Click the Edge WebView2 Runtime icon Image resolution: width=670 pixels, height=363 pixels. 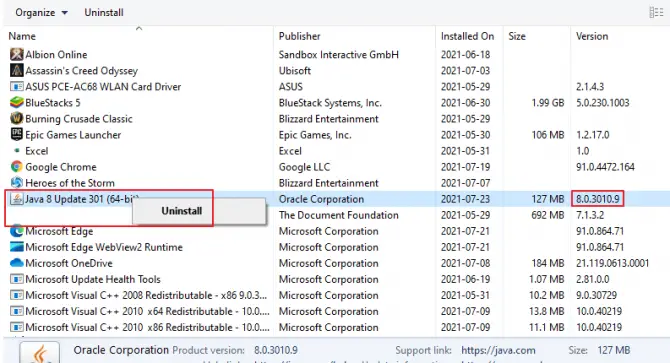click(x=16, y=247)
